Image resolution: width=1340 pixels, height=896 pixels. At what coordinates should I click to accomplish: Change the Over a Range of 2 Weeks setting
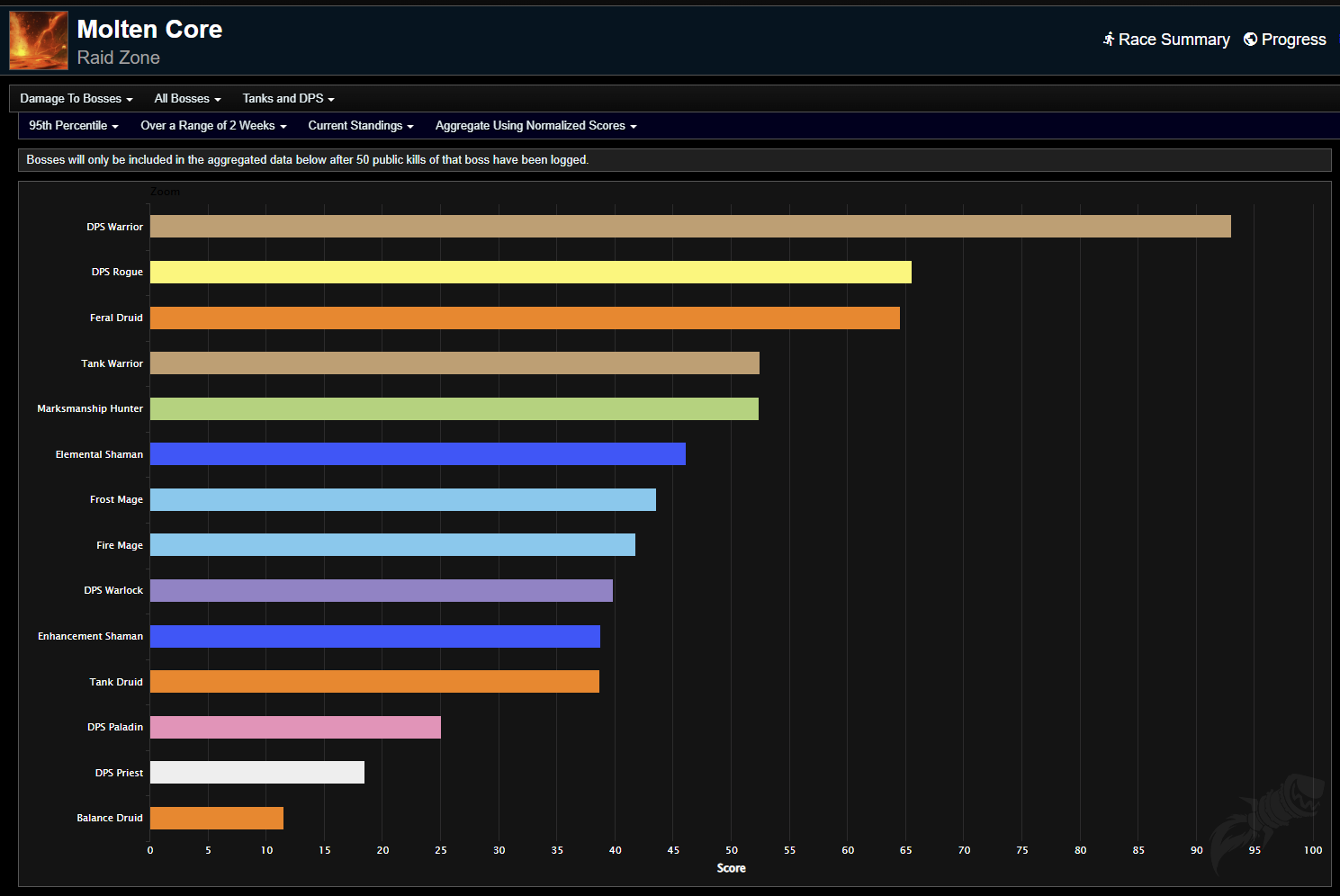213,126
